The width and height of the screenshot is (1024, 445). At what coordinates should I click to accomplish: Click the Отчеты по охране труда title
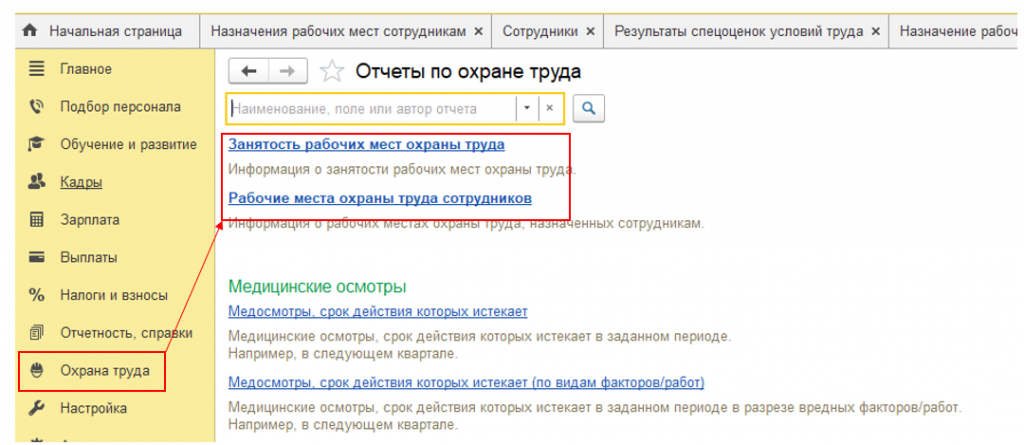click(x=468, y=72)
